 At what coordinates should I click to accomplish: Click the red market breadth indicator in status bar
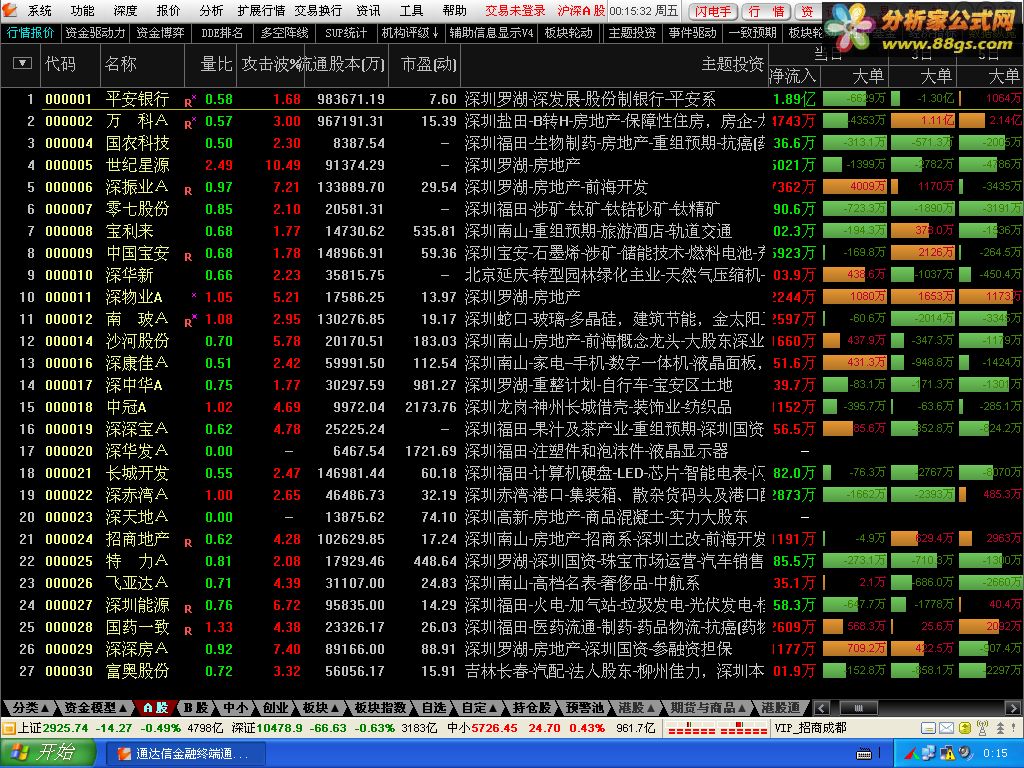(718, 728)
